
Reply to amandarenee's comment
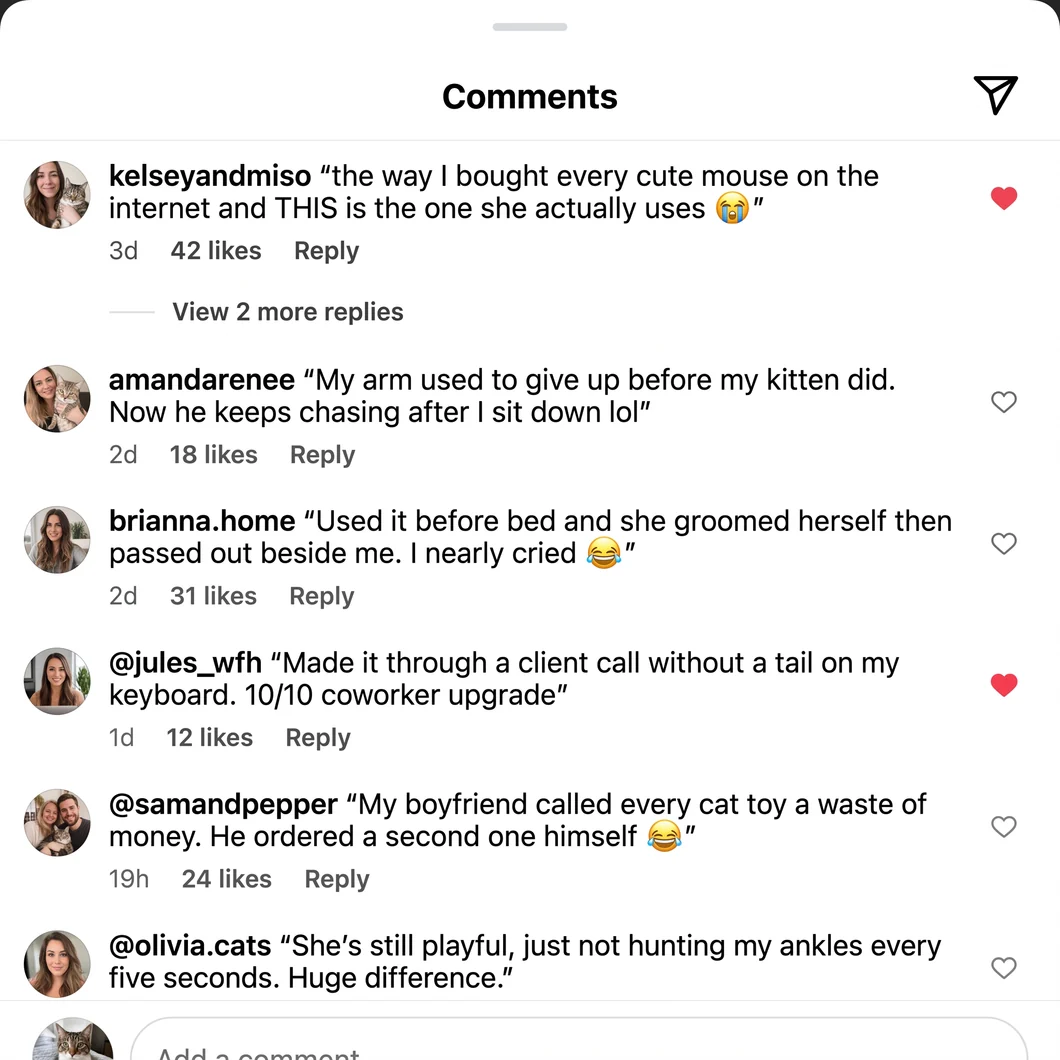pyautogui.click(x=322, y=455)
